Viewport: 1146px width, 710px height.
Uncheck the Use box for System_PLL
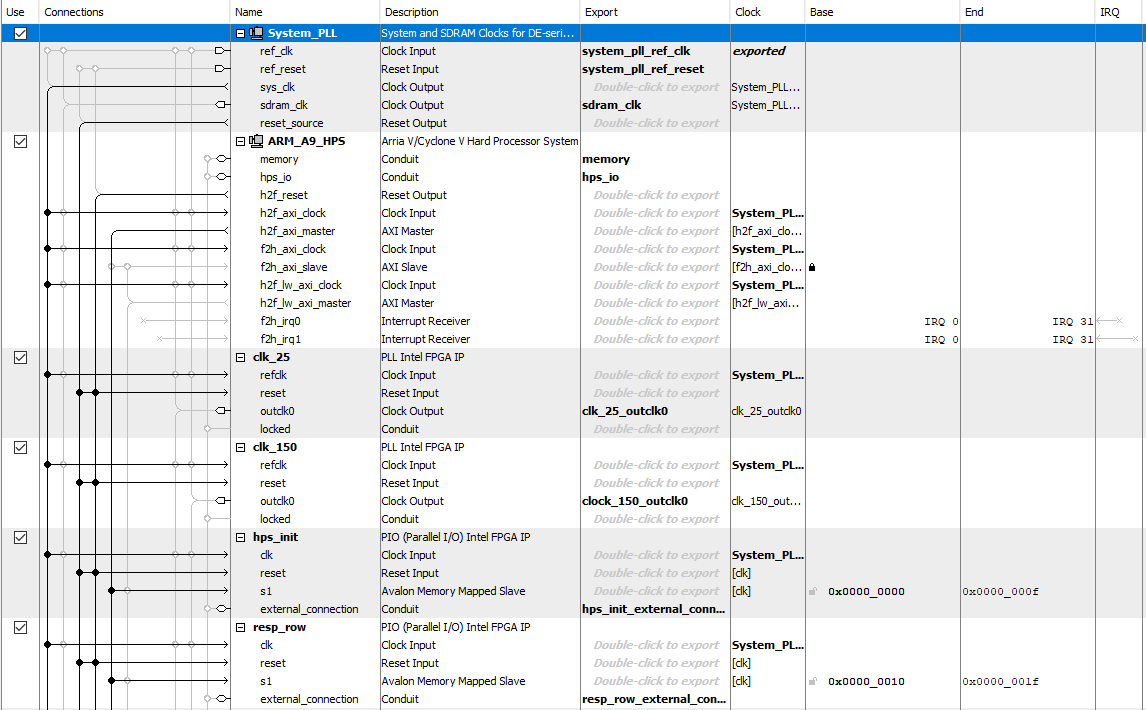coord(20,33)
